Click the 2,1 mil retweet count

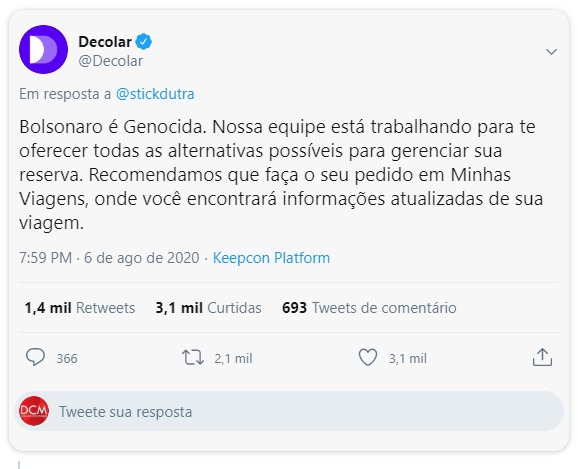pyautogui.click(x=233, y=358)
